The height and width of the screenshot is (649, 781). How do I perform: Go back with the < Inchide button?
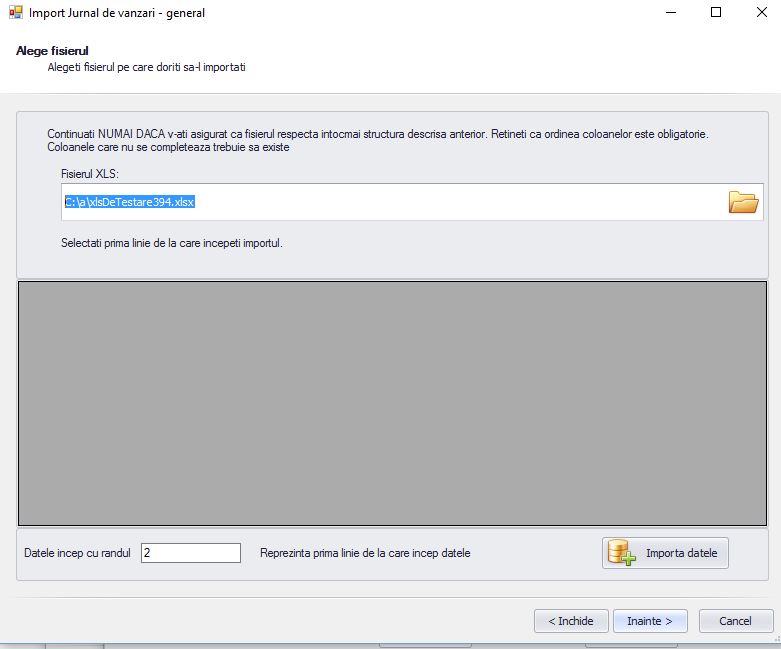570,621
